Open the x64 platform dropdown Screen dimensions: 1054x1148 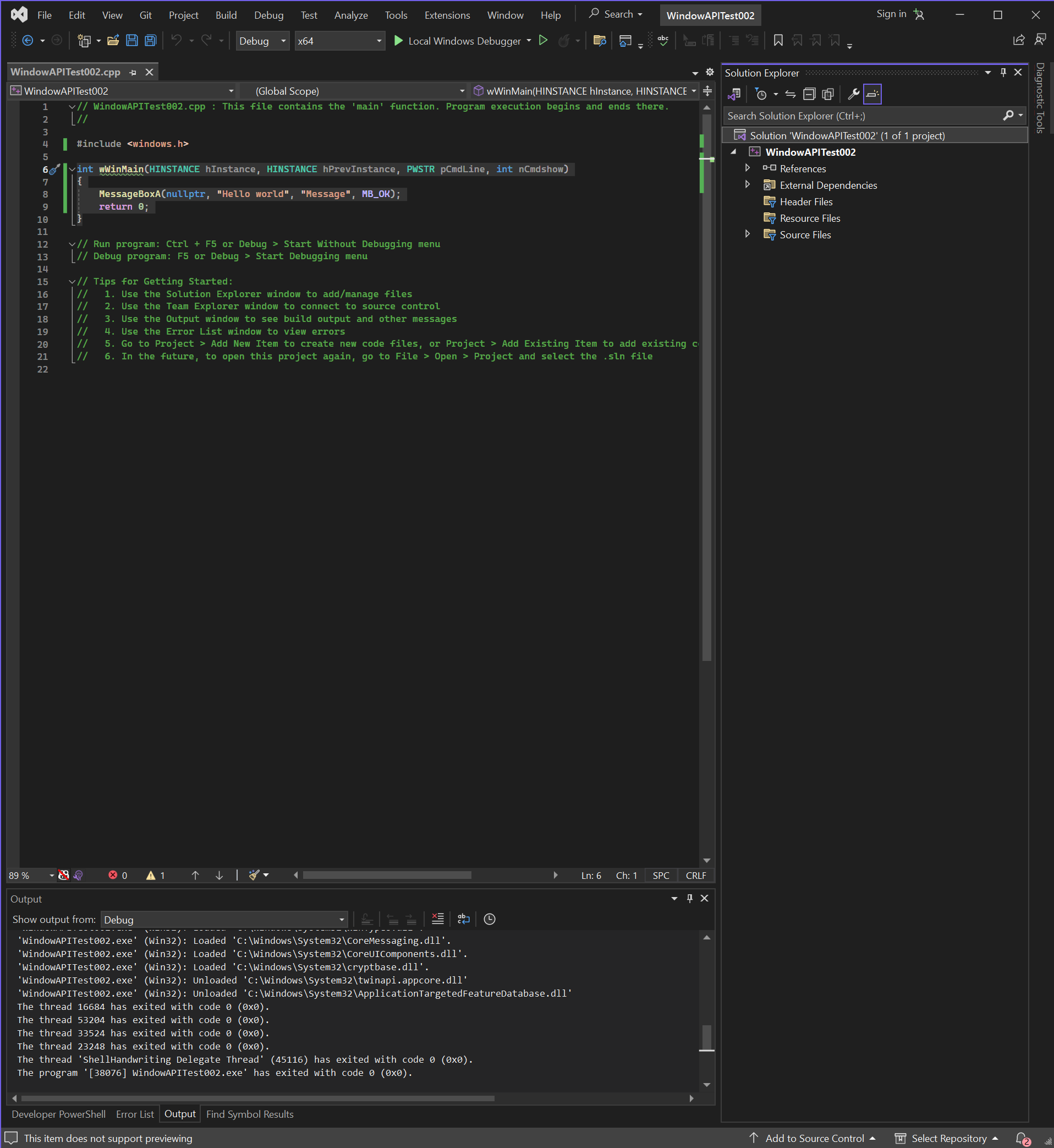click(339, 41)
